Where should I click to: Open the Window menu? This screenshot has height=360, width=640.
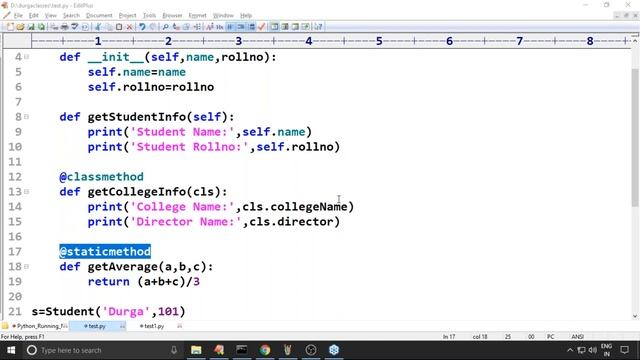pyautogui.click(x=223, y=16)
